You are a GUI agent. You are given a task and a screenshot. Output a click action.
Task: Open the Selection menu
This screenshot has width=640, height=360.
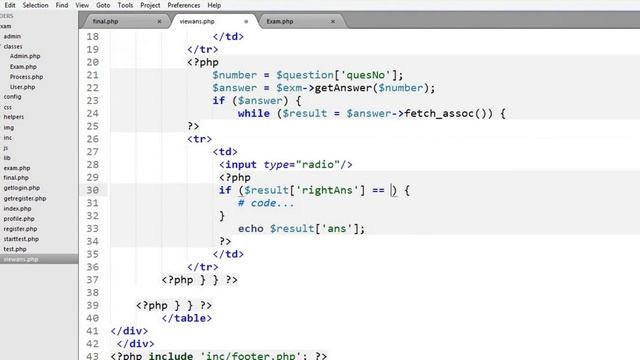pyautogui.click(x=35, y=5)
